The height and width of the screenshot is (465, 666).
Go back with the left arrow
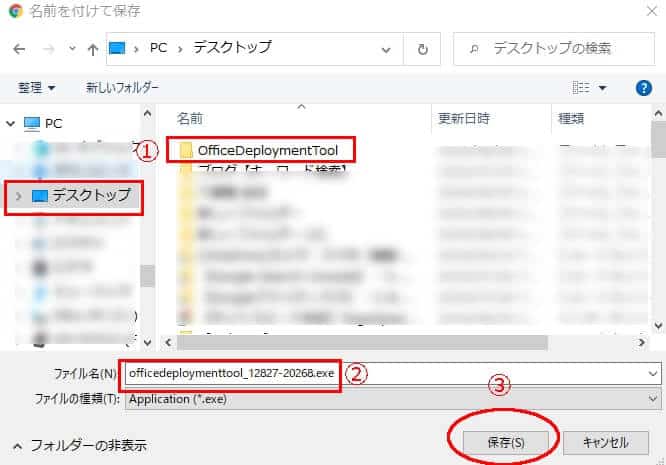click(19, 49)
